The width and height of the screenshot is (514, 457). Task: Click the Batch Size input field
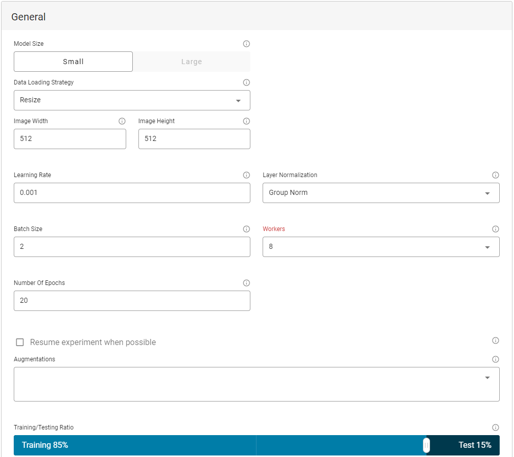point(132,247)
